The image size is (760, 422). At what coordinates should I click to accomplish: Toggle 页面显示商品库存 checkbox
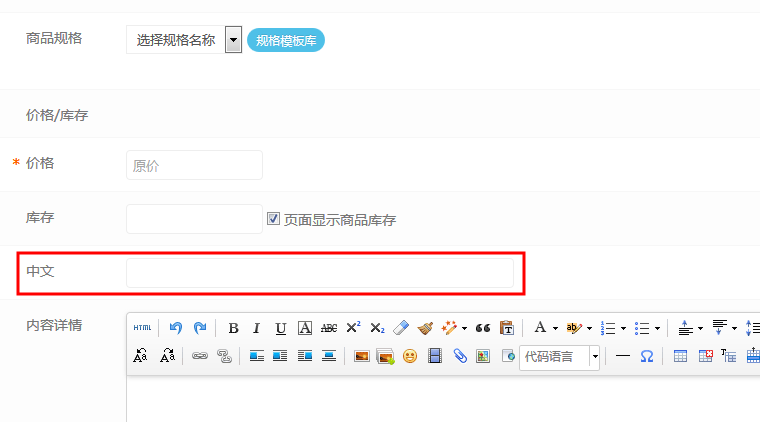coord(273,219)
